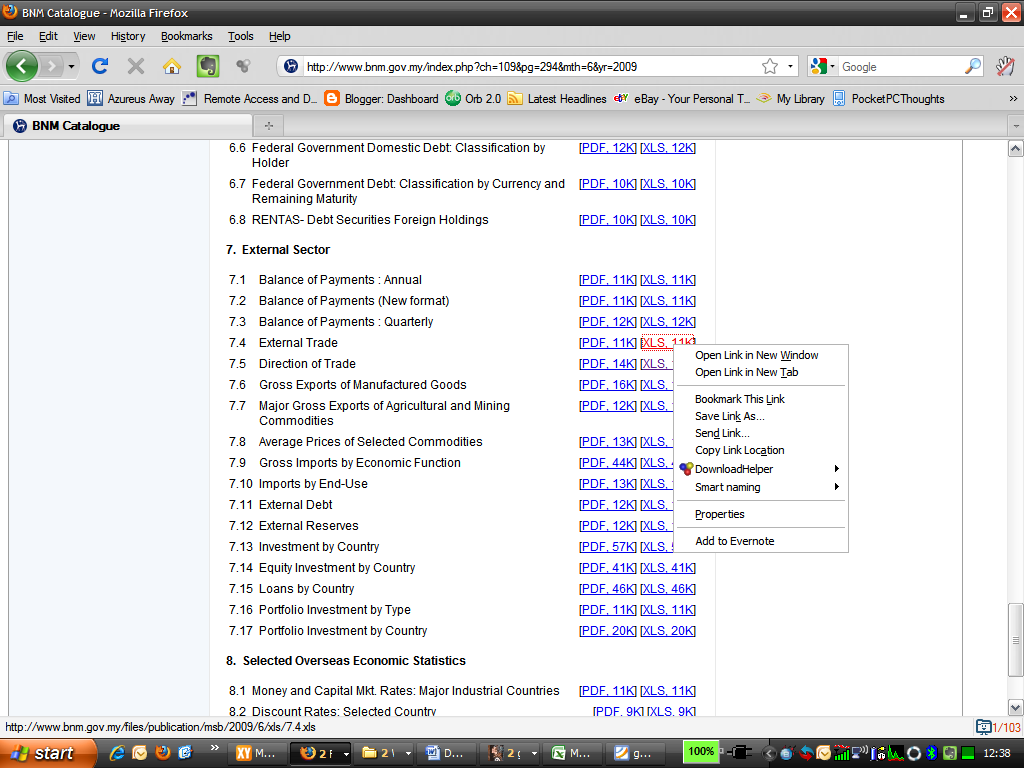Go back with the green Back arrow
Image resolution: width=1024 pixels, height=768 pixels.
pos(22,66)
